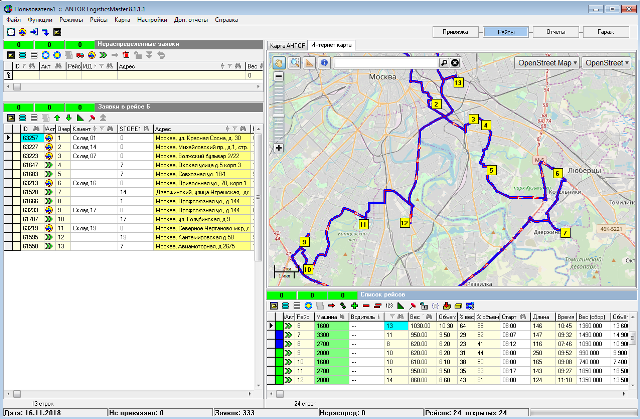Click the white square icon in main toolbar
Screen dimensions: 640x419
tap(11, 32)
